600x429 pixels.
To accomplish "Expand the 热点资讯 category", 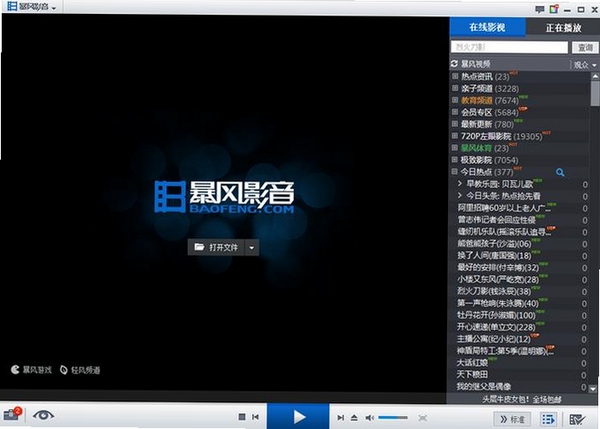I will click(455, 76).
